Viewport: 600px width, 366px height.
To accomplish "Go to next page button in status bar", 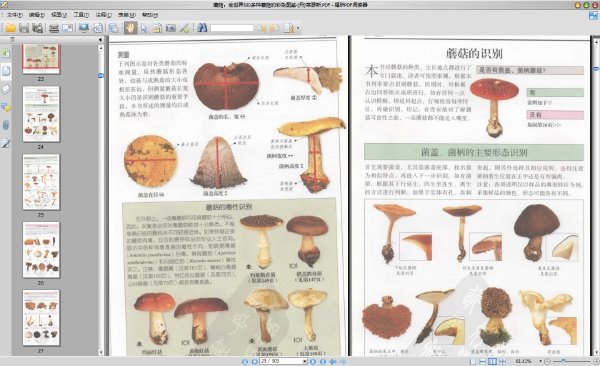I will click(313, 361).
